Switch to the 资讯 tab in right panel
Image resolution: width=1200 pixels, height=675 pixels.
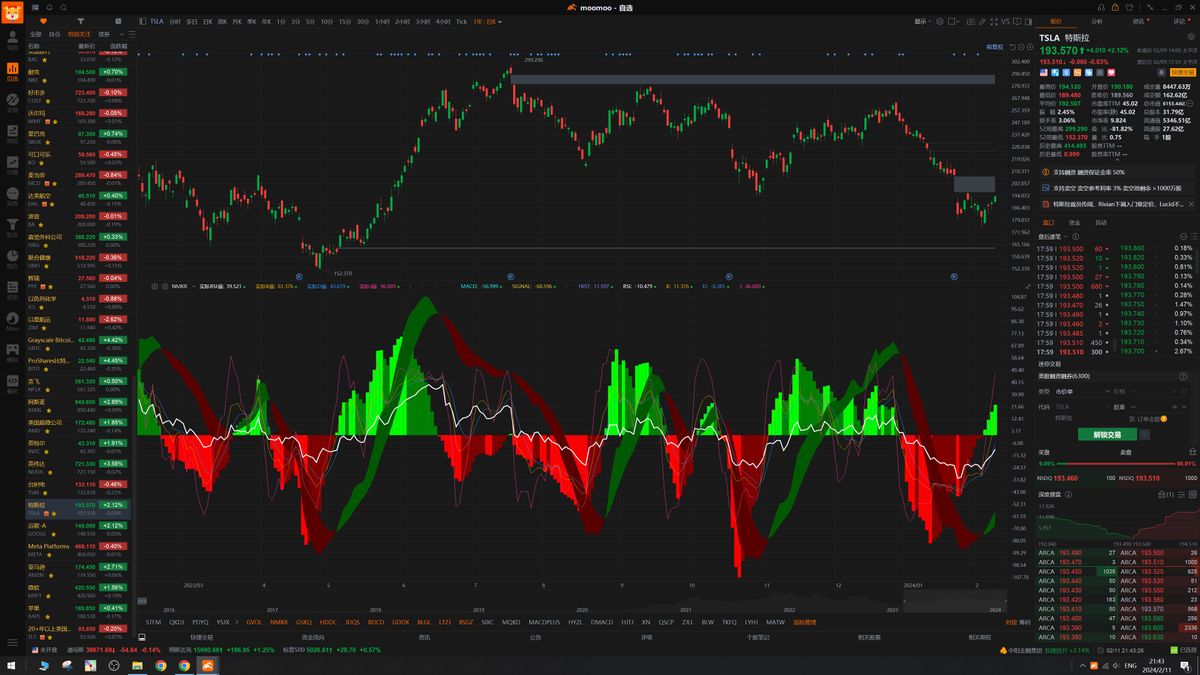pos(1138,21)
